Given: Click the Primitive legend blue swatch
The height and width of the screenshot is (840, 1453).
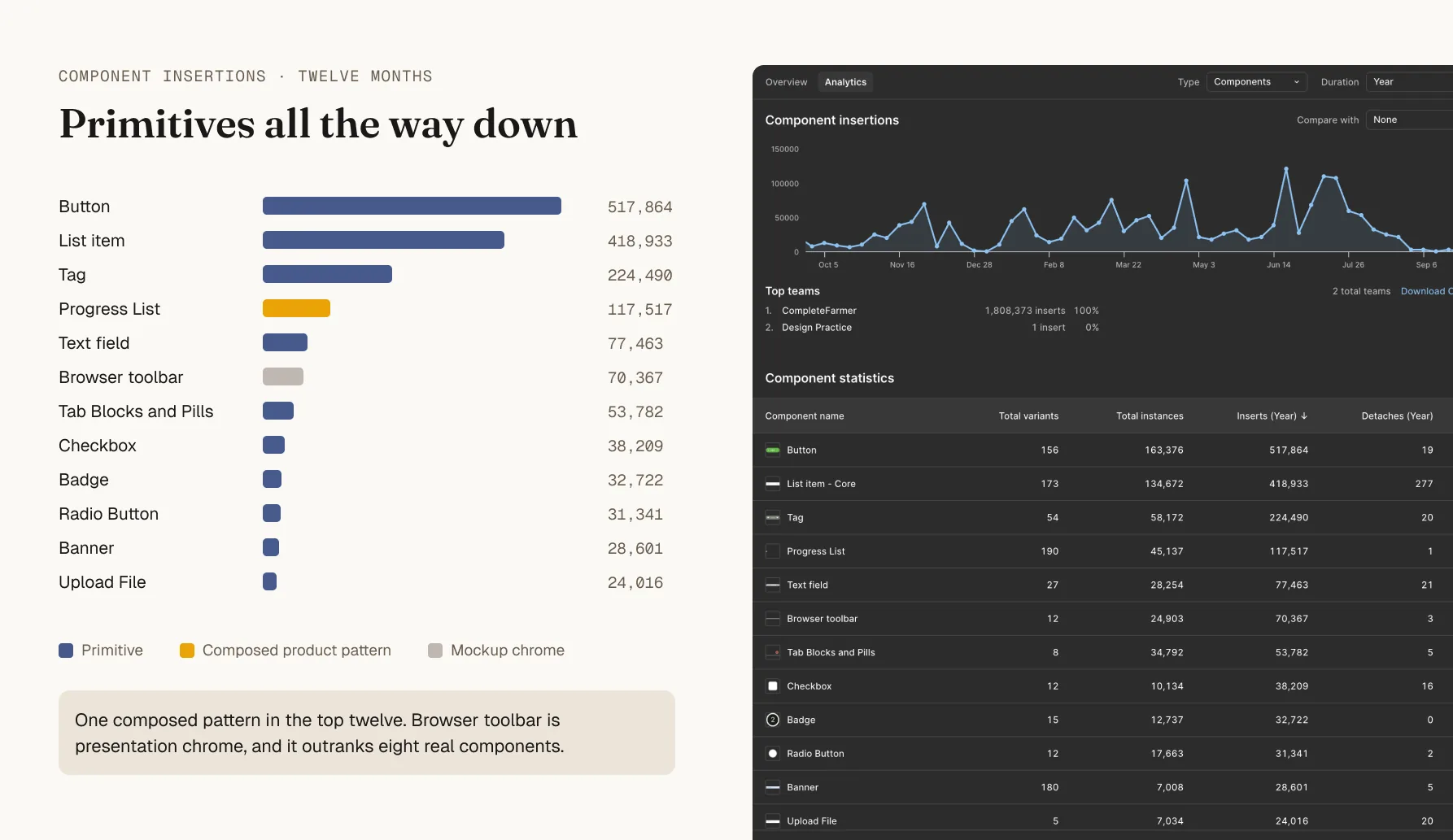Looking at the screenshot, I should click(66, 651).
